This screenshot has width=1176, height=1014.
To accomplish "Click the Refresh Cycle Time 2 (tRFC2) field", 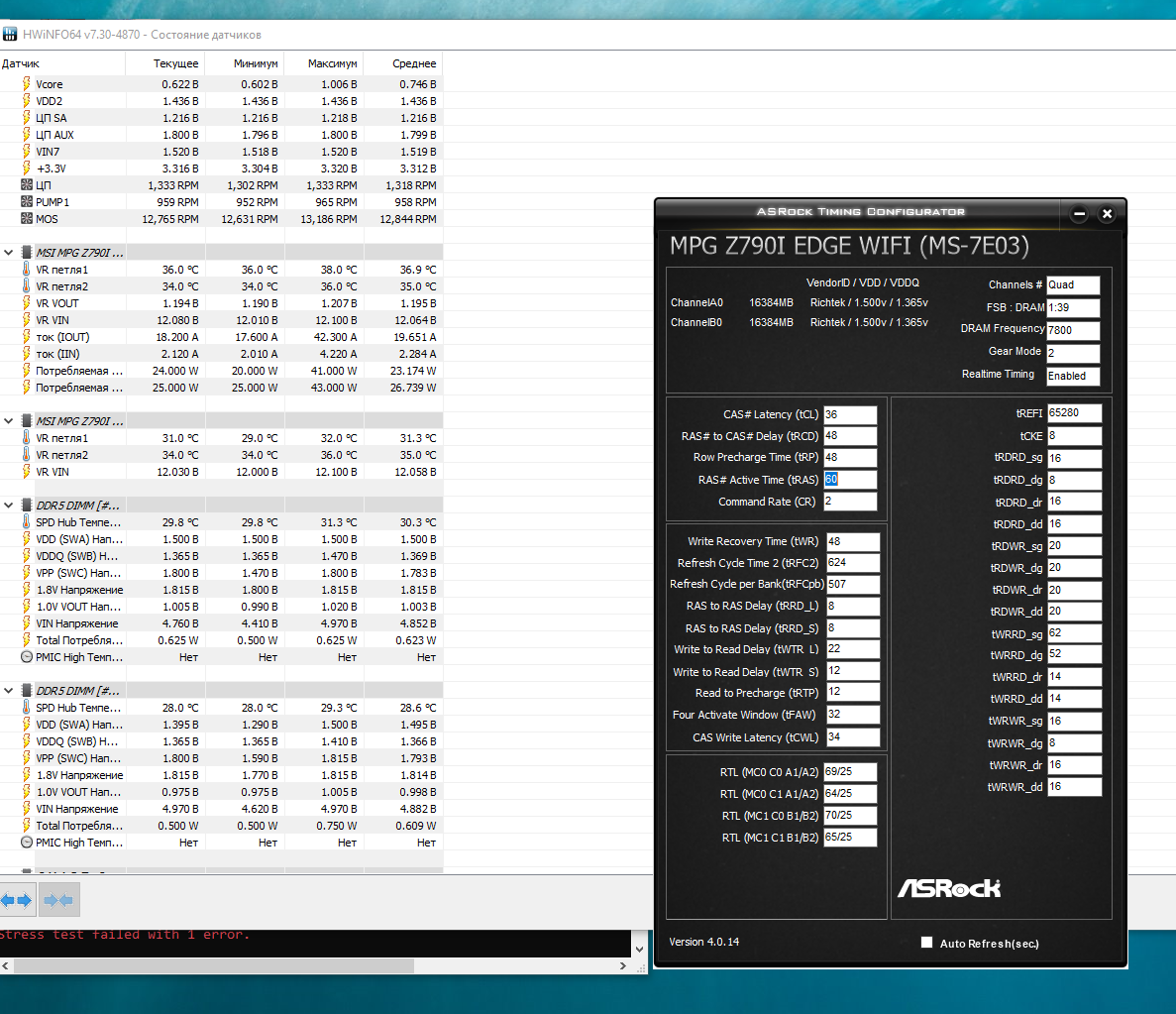I will [x=853, y=563].
